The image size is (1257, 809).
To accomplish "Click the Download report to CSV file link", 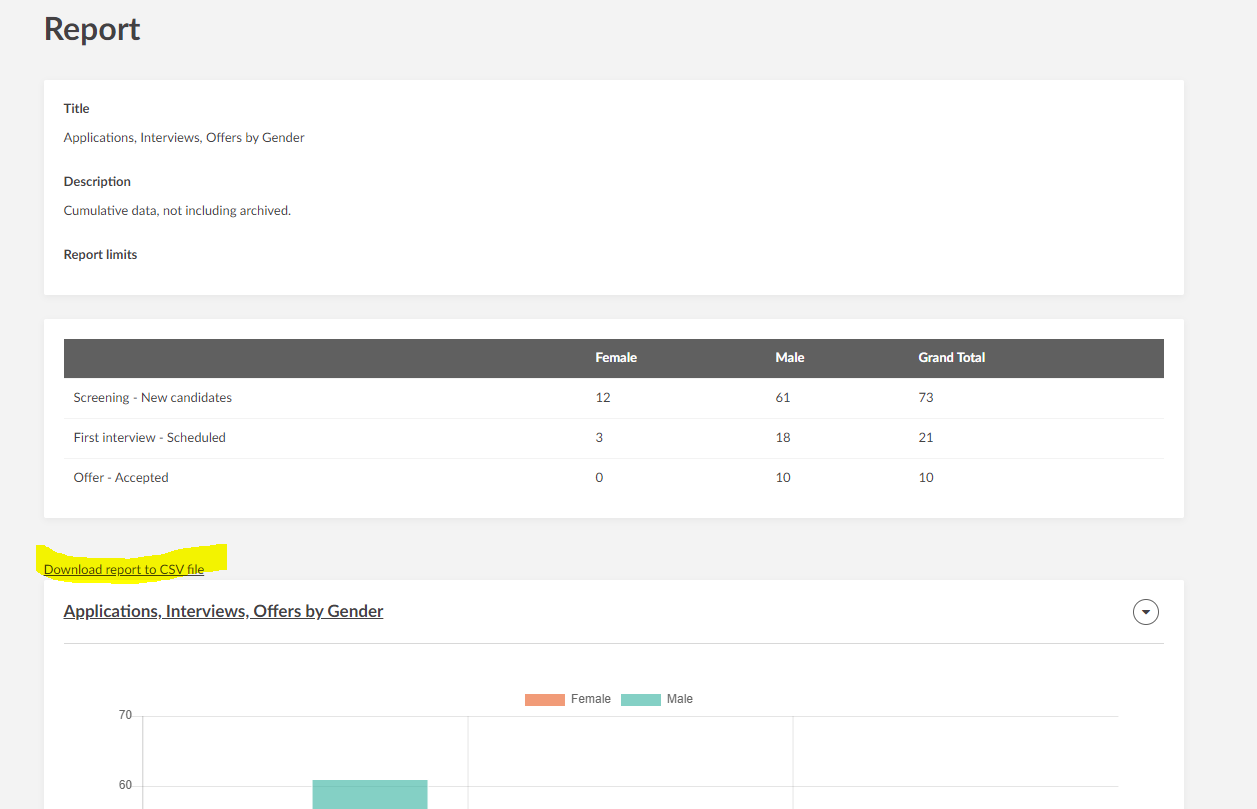I will click(x=124, y=570).
